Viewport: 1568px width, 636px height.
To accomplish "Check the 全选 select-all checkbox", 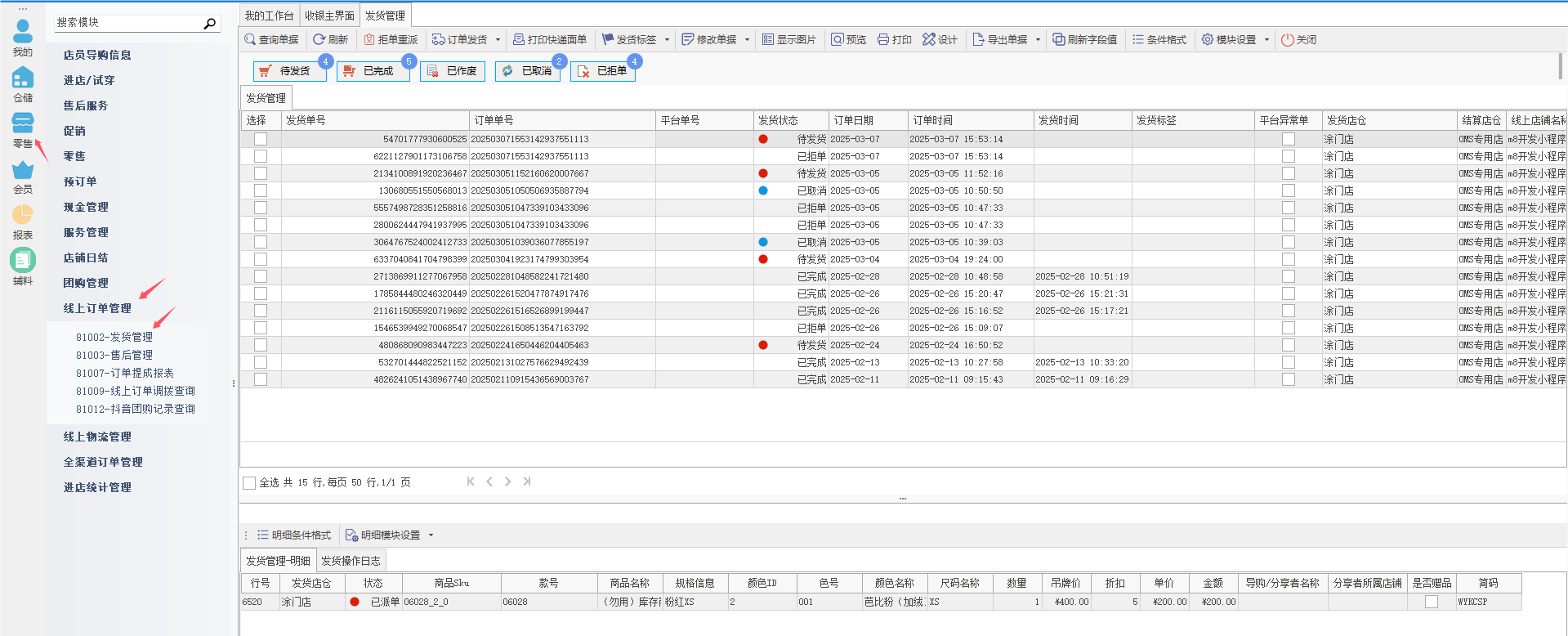I will [x=249, y=482].
